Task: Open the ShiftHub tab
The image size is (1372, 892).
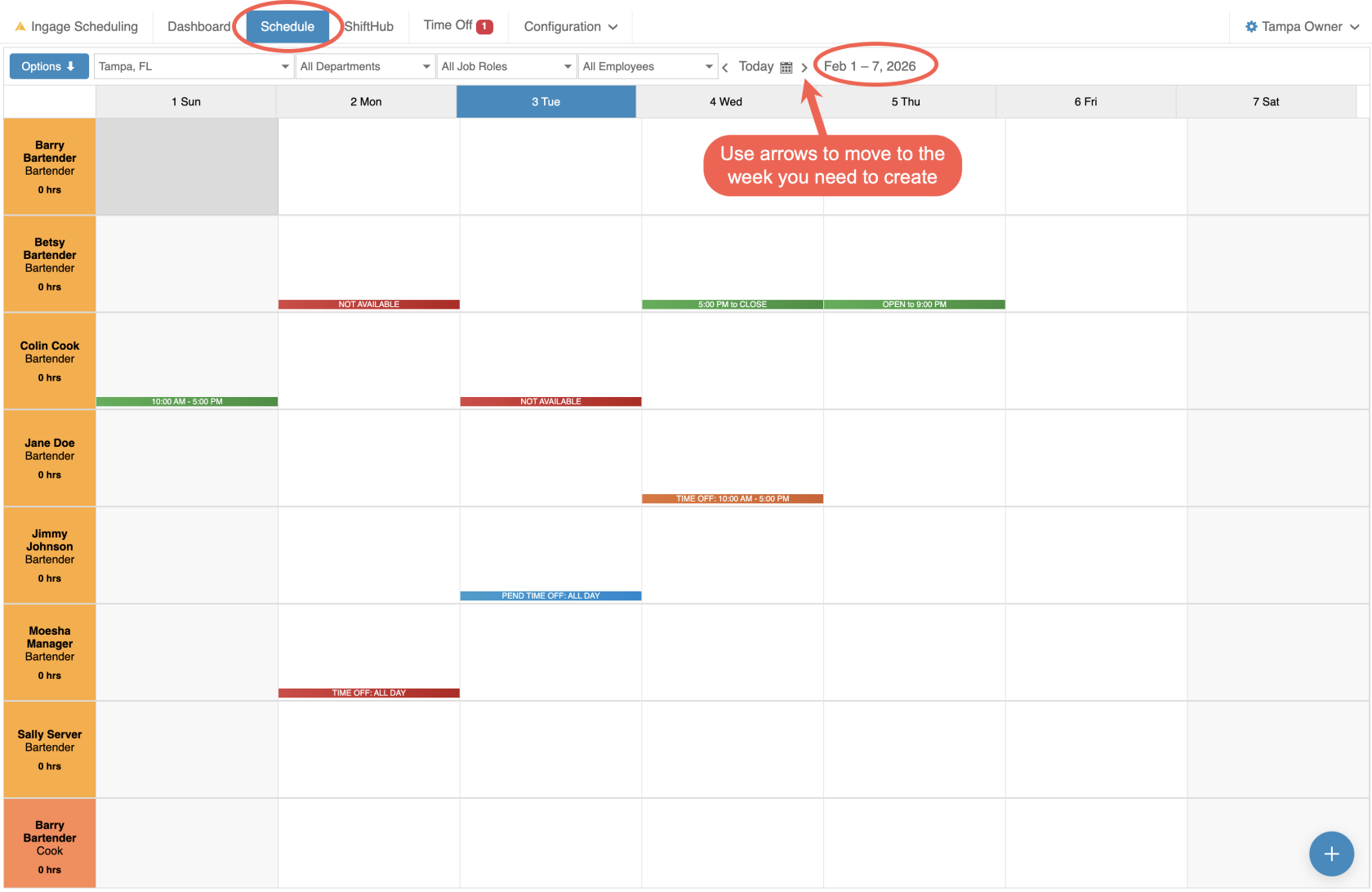Action: 369,26
